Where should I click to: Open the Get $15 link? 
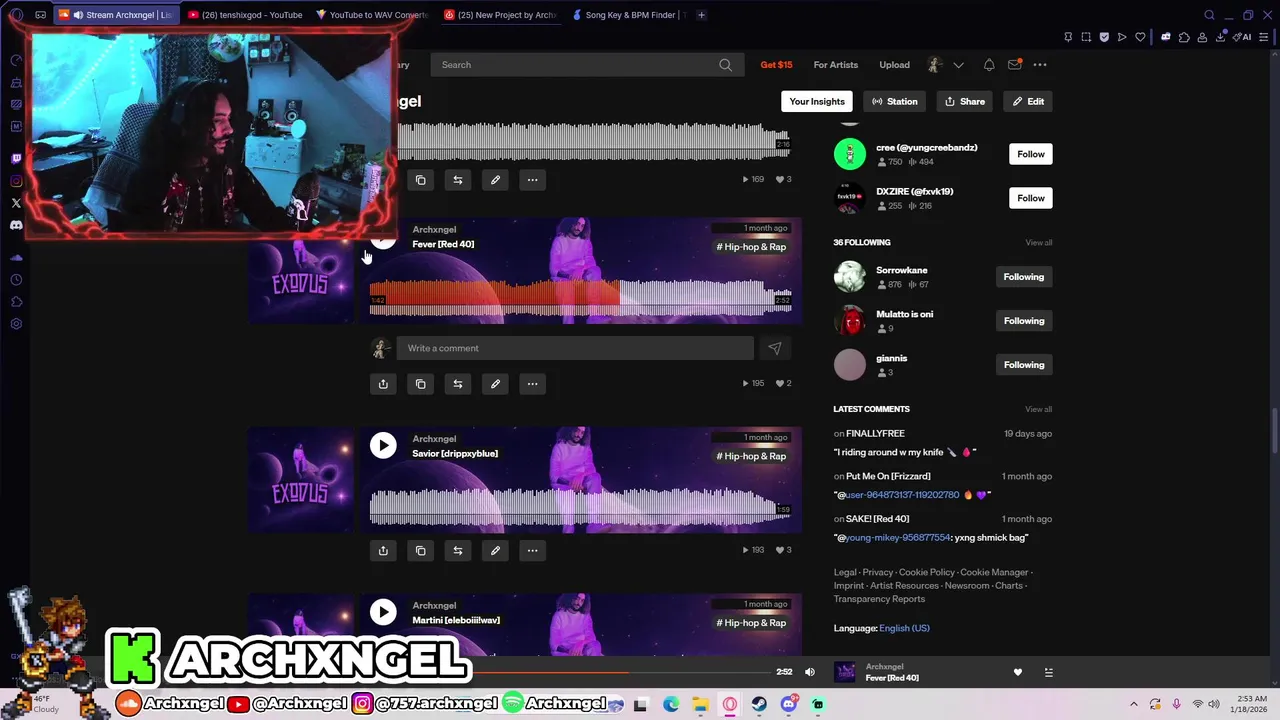click(776, 65)
